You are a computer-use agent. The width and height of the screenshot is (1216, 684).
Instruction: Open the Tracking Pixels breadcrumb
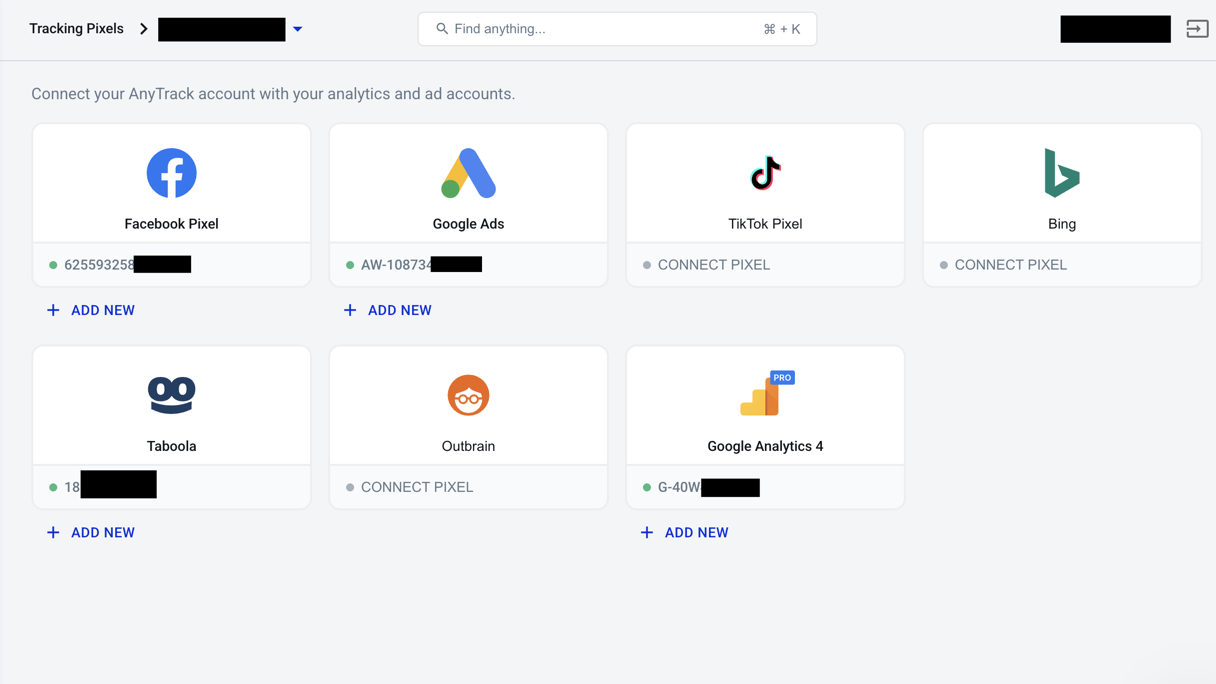pyautogui.click(x=76, y=29)
